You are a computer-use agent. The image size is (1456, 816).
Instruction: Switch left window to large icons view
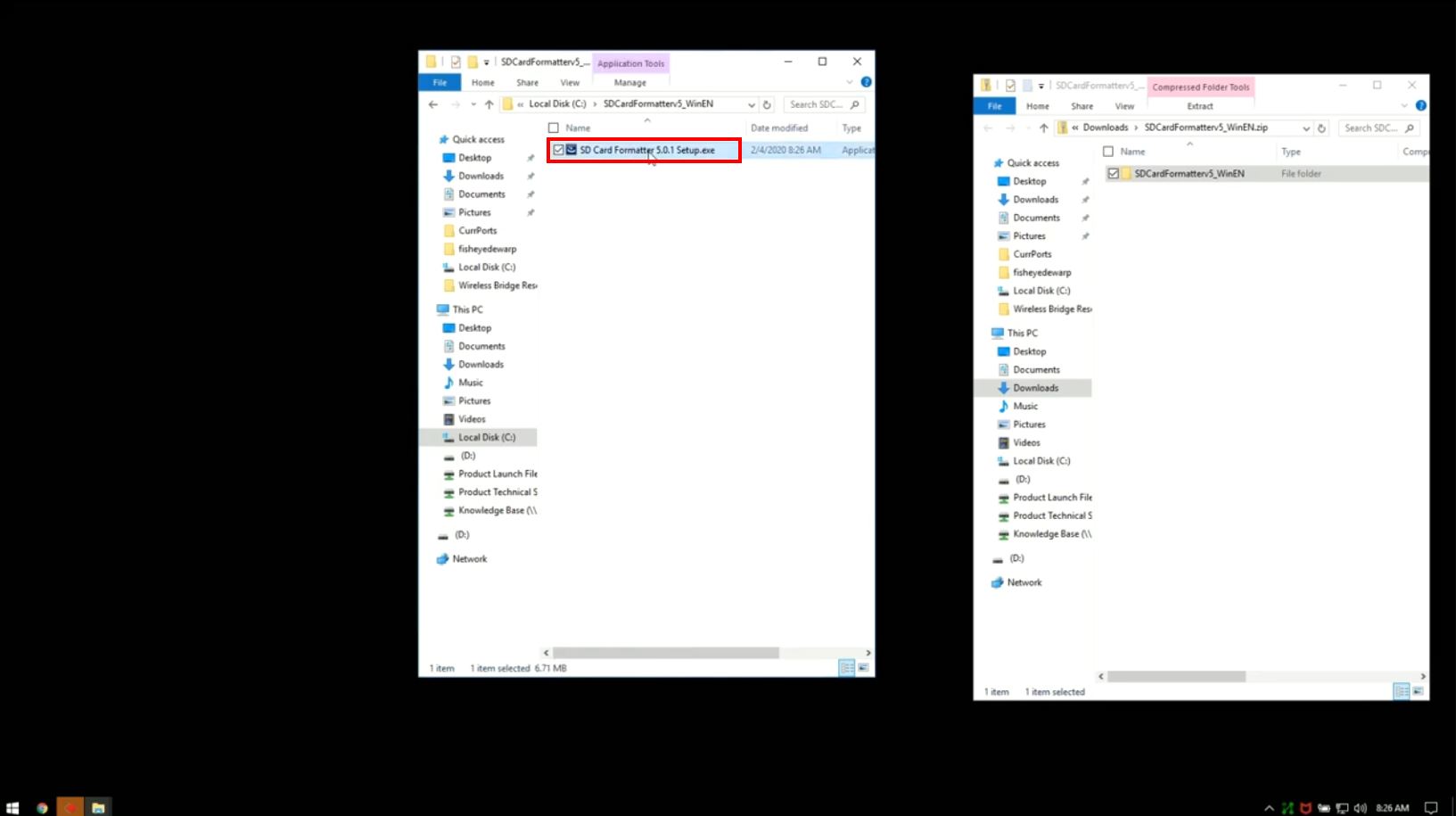click(863, 668)
